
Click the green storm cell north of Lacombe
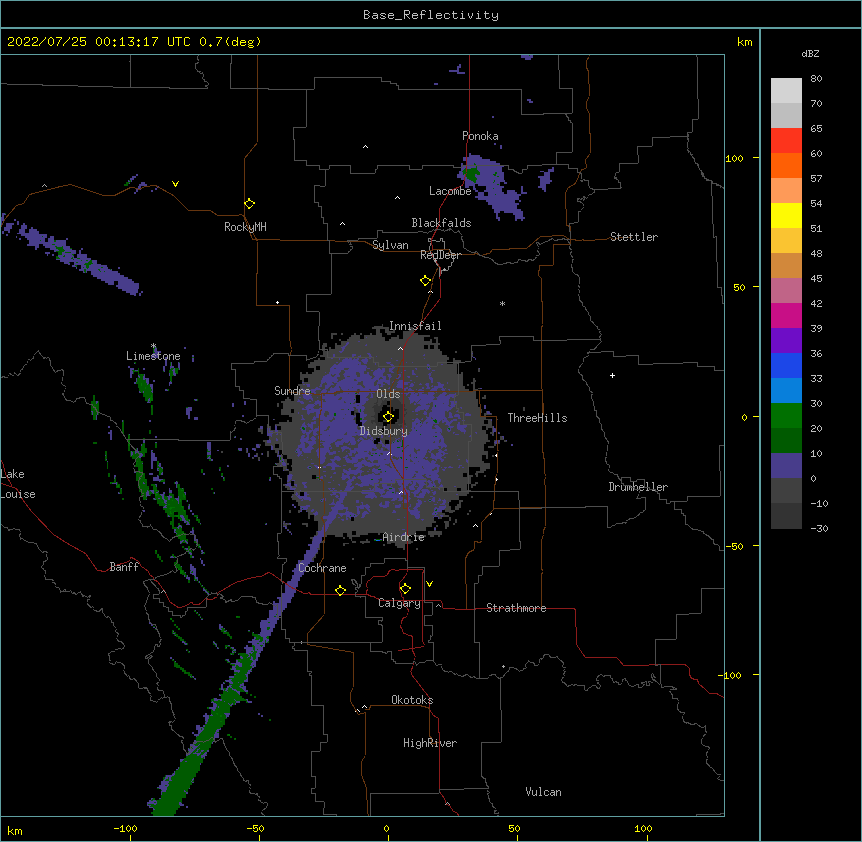coord(471,174)
